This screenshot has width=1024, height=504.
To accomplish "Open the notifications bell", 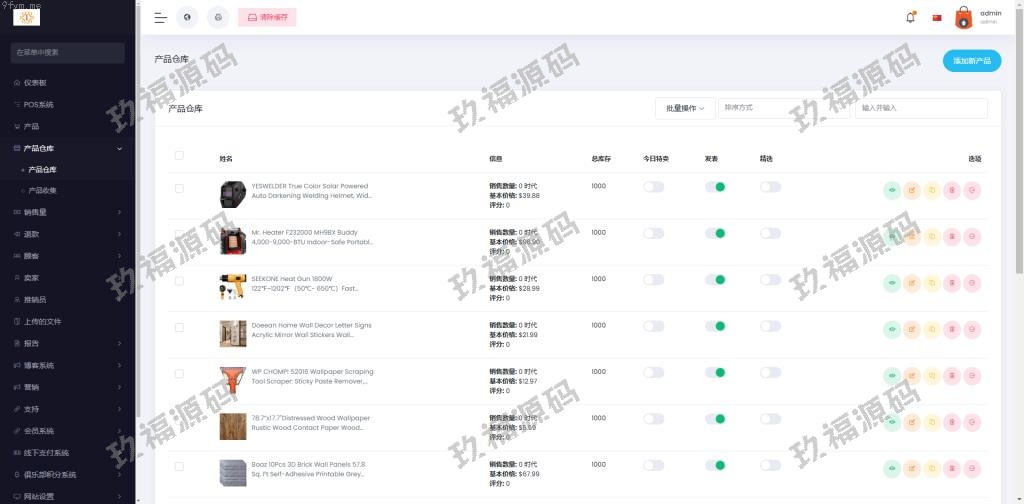I will [910, 17].
